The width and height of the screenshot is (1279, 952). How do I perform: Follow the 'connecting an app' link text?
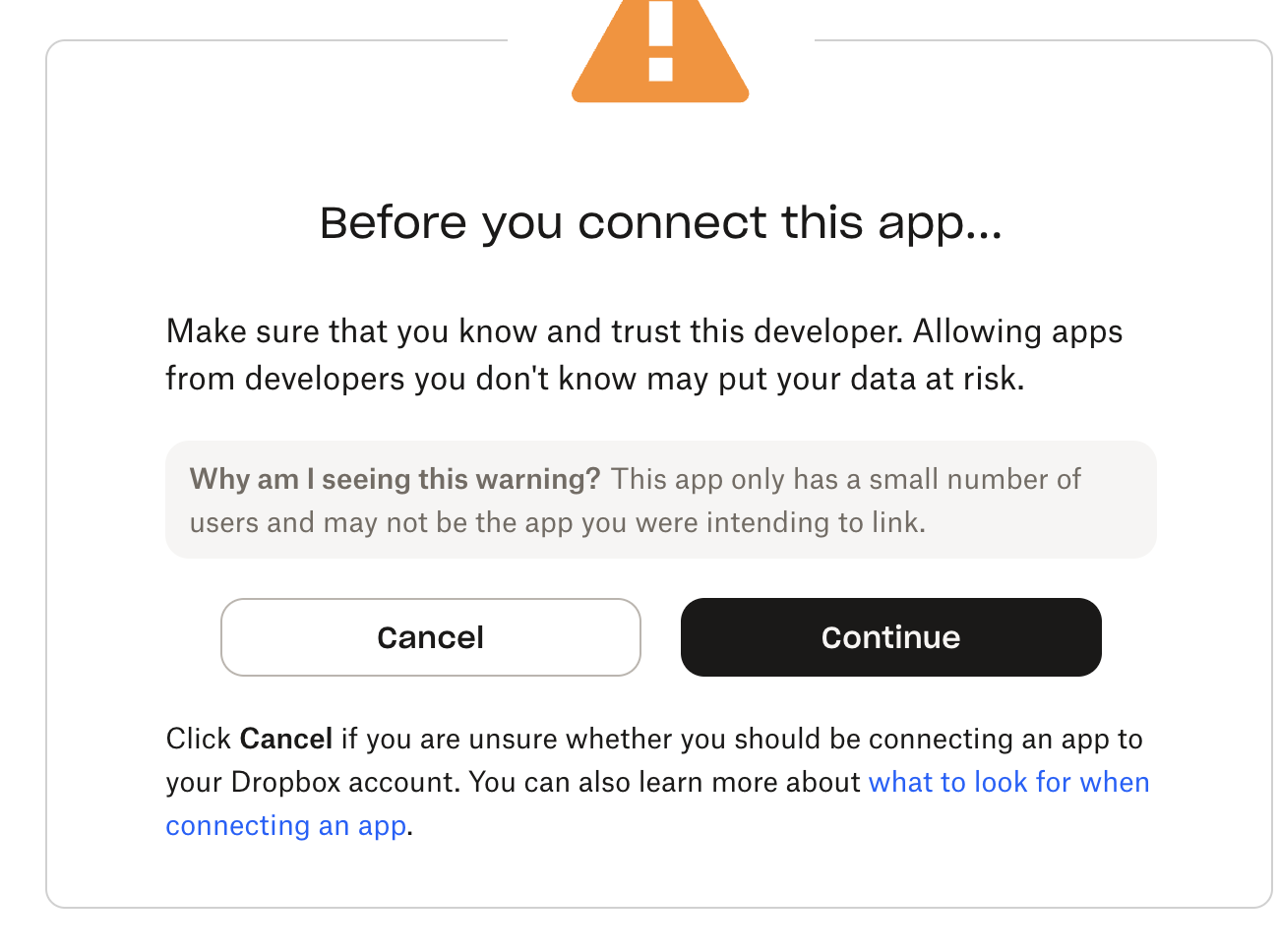coord(286,825)
